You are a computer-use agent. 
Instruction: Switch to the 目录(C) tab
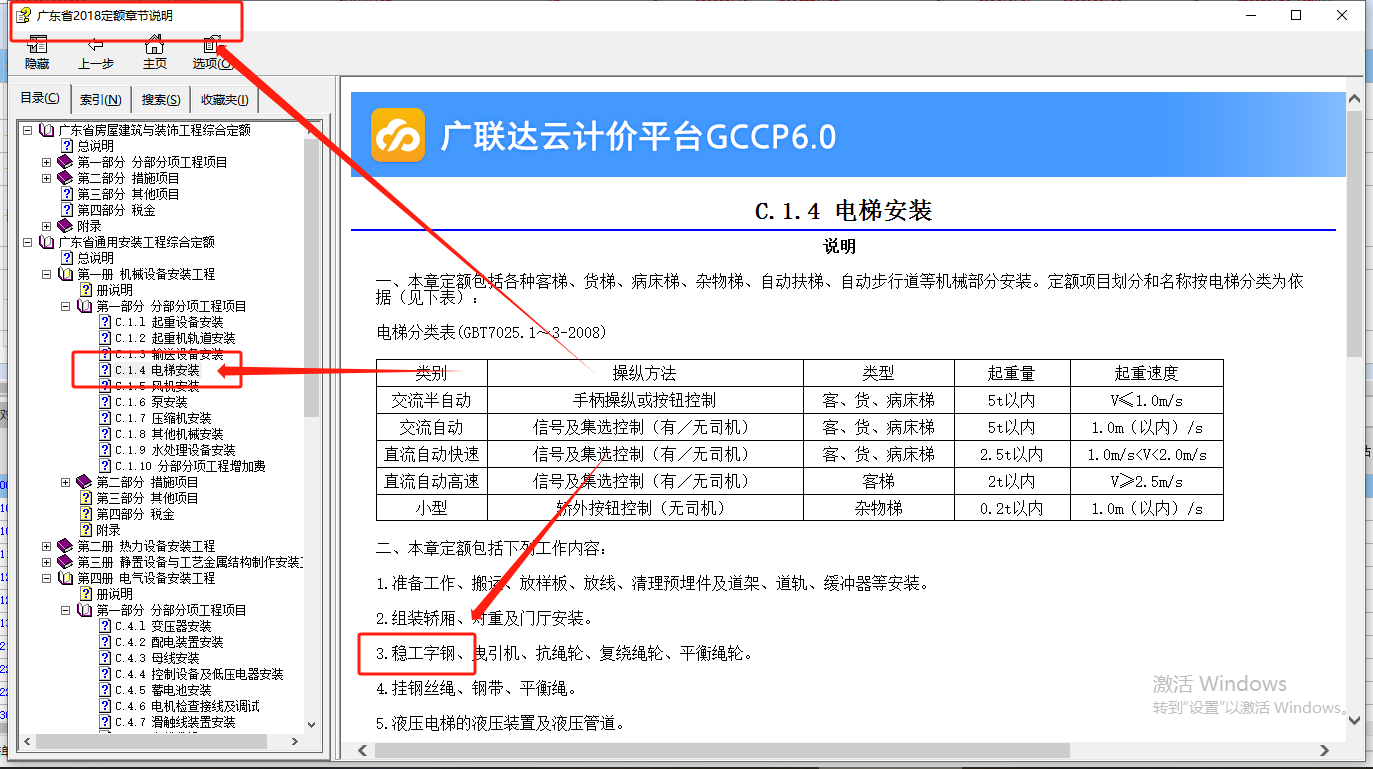[41, 98]
